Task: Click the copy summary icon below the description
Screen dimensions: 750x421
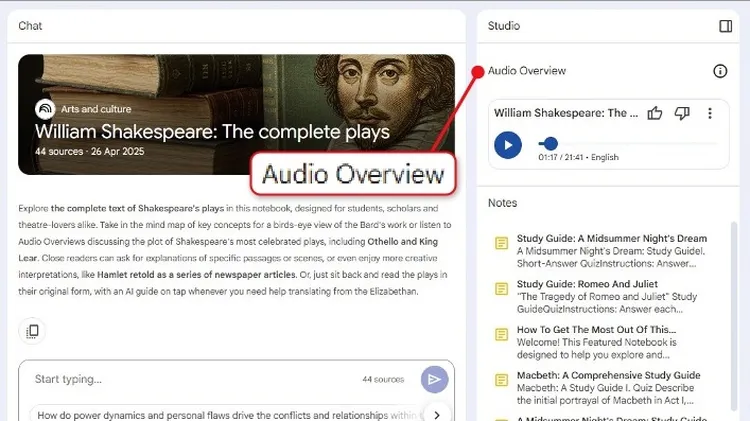Action: (32, 331)
